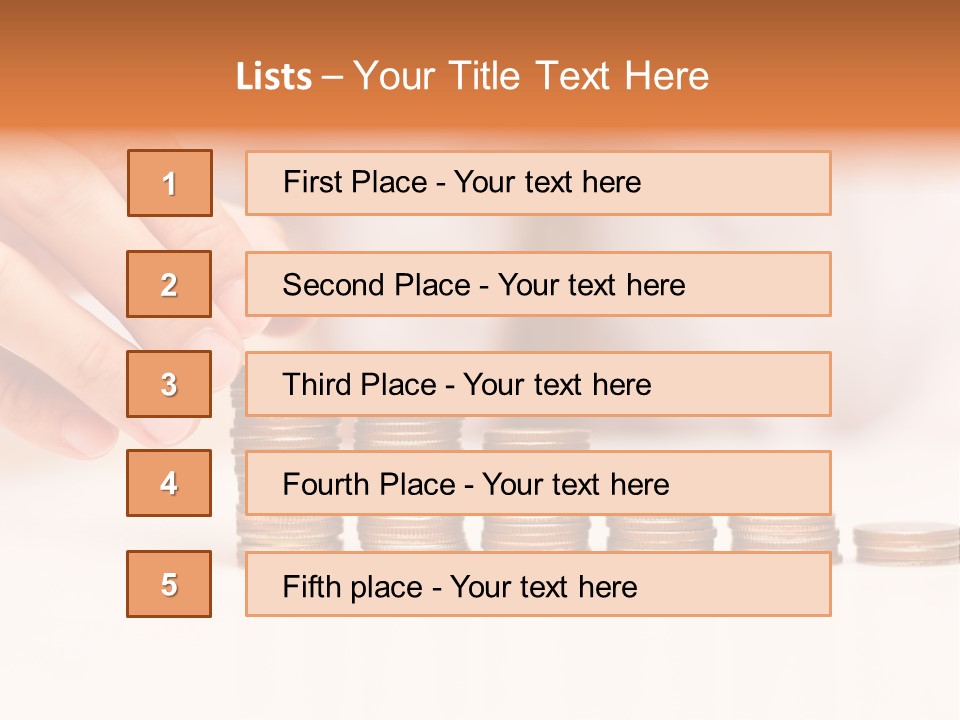Click the "Second Place" text box
The height and width of the screenshot is (720, 960).
click(538, 284)
